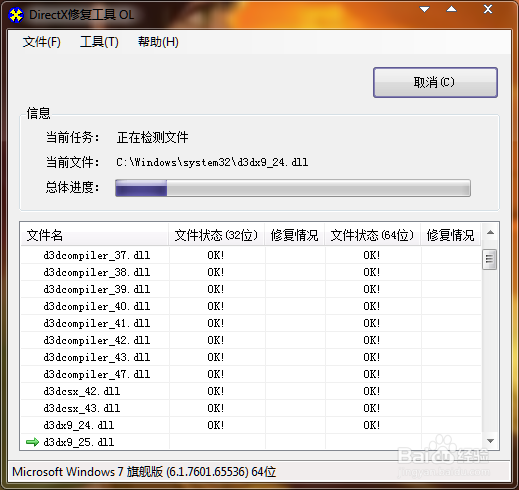519x490 pixels.
Task: Click 32-bit OK! status of d3dcsx_42.dll
Action: (216, 391)
